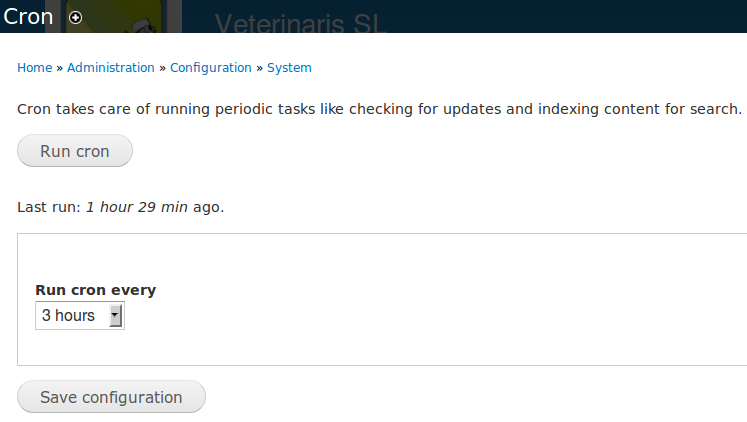The height and width of the screenshot is (422, 747).
Task: Go to Home breadcrumb link
Action: click(34, 68)
